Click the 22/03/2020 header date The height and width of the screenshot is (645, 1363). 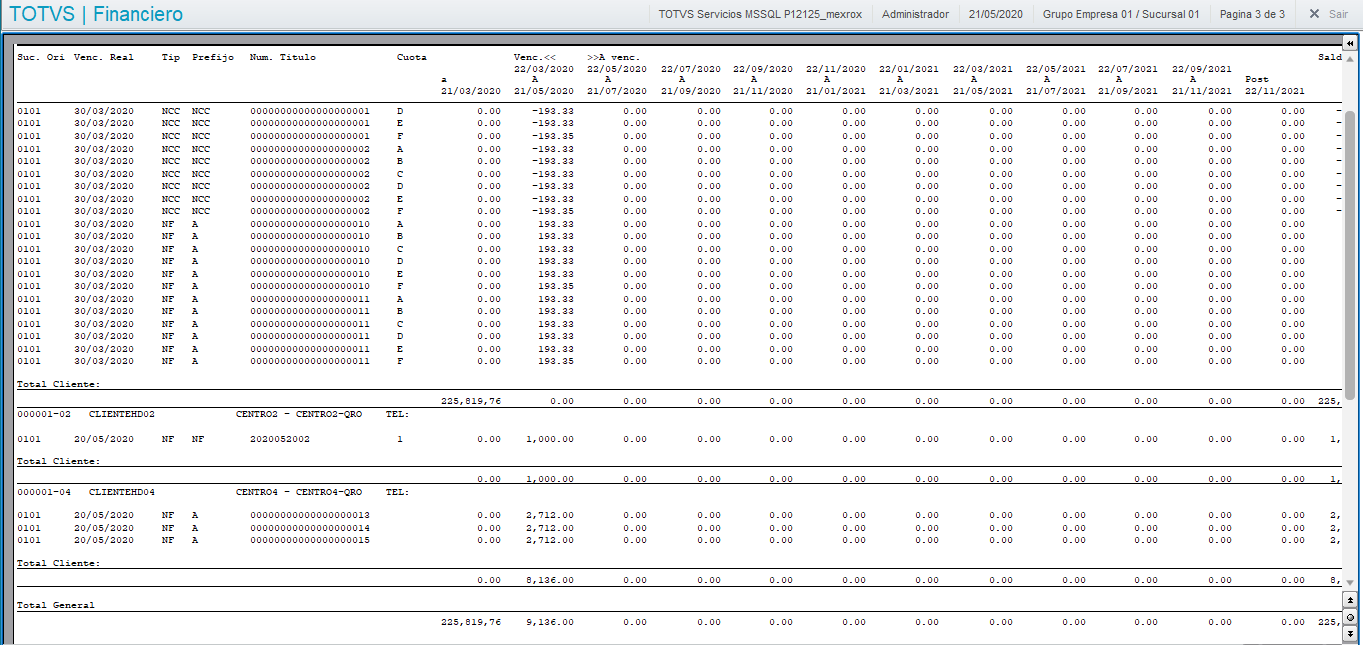coord(544,69)
